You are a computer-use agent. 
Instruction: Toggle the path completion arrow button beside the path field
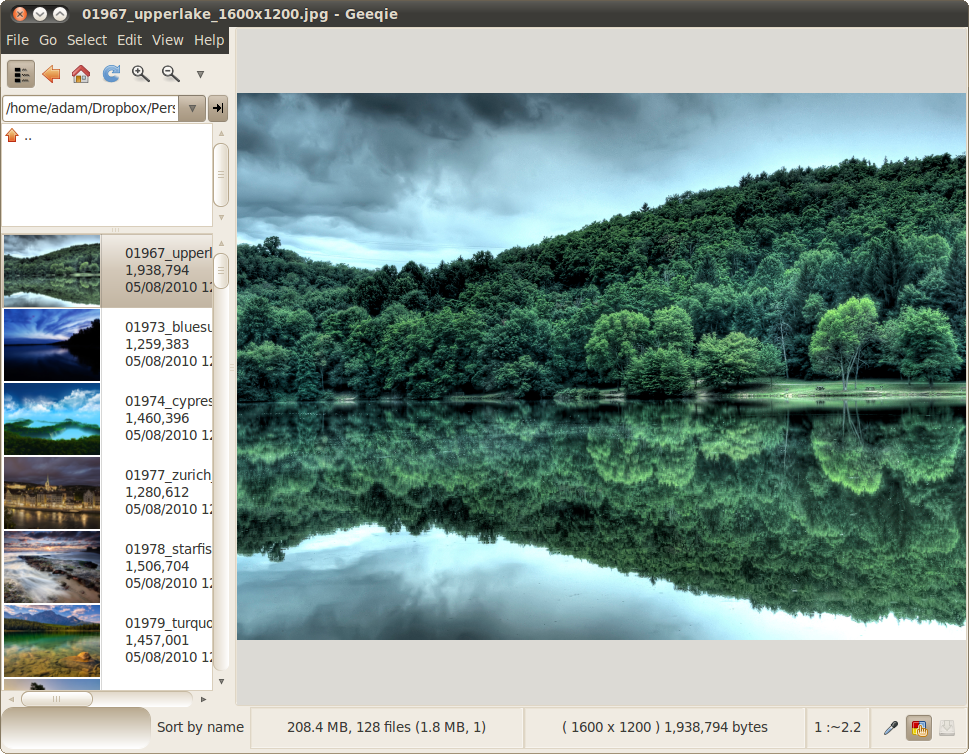(218, 108)
